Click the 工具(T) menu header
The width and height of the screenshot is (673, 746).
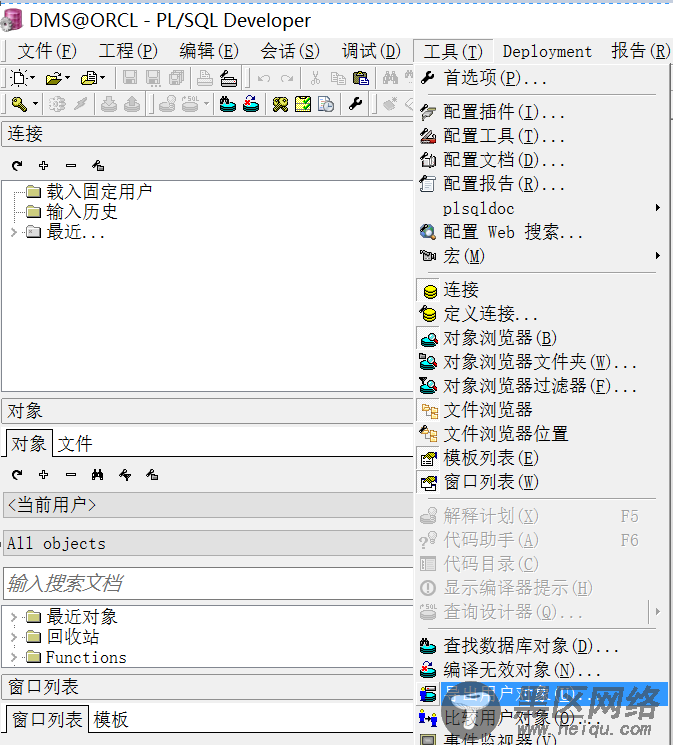[x=453, y=51]
